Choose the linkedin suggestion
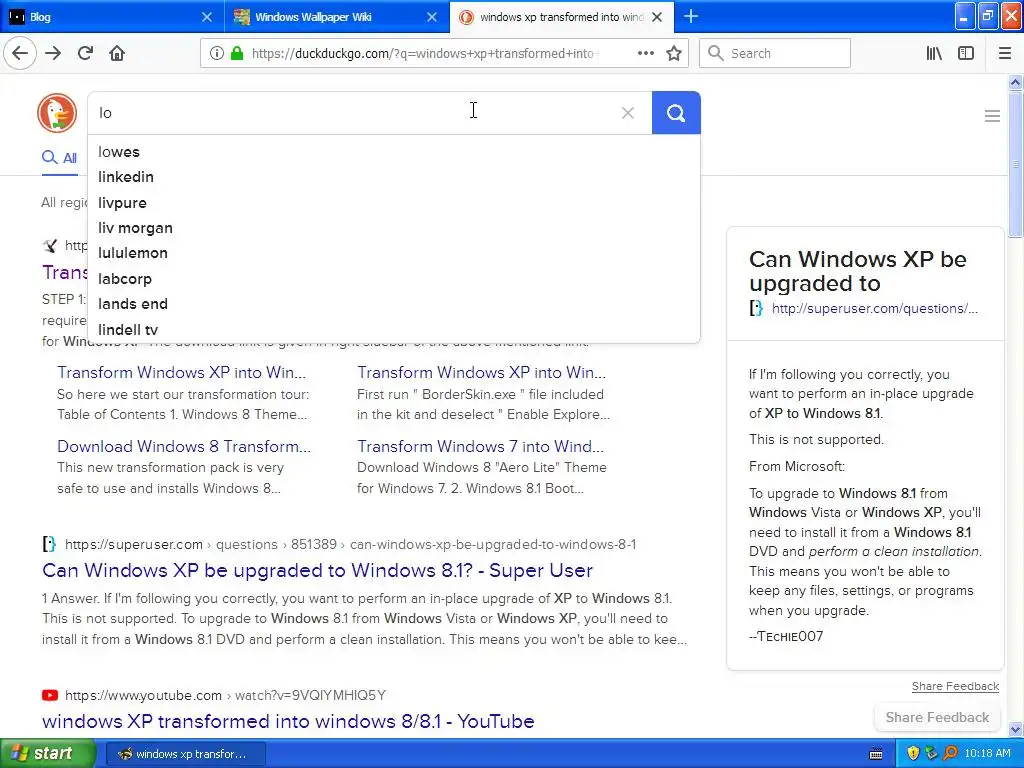This screenshot has height=768, width=1024. tap(394, 177)
